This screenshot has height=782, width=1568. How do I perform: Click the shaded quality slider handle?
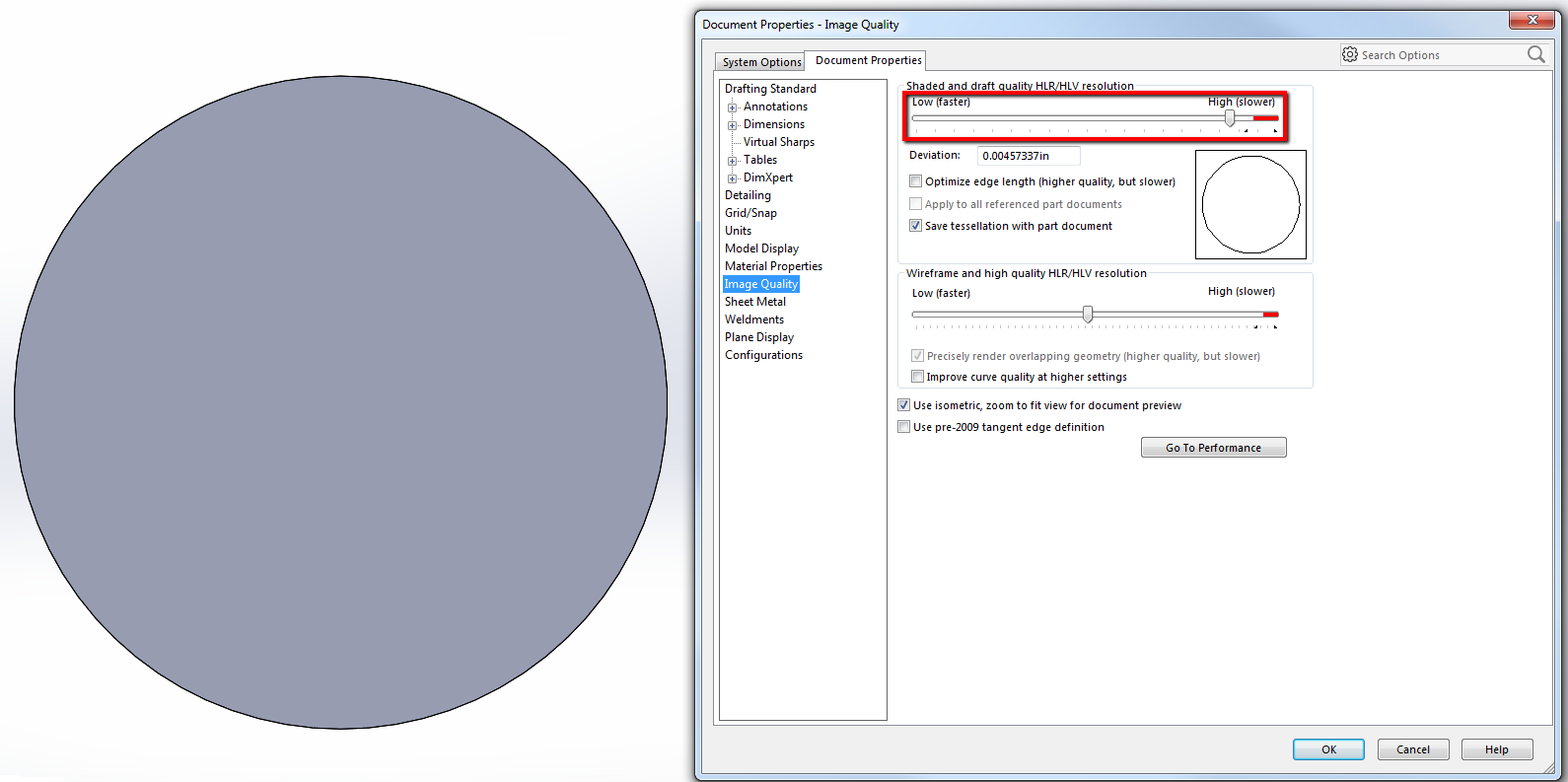1230,118
